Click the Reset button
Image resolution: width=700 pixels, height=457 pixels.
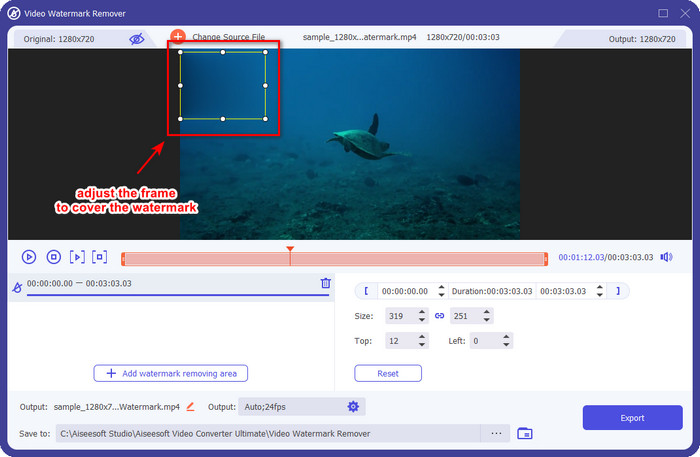388,374
